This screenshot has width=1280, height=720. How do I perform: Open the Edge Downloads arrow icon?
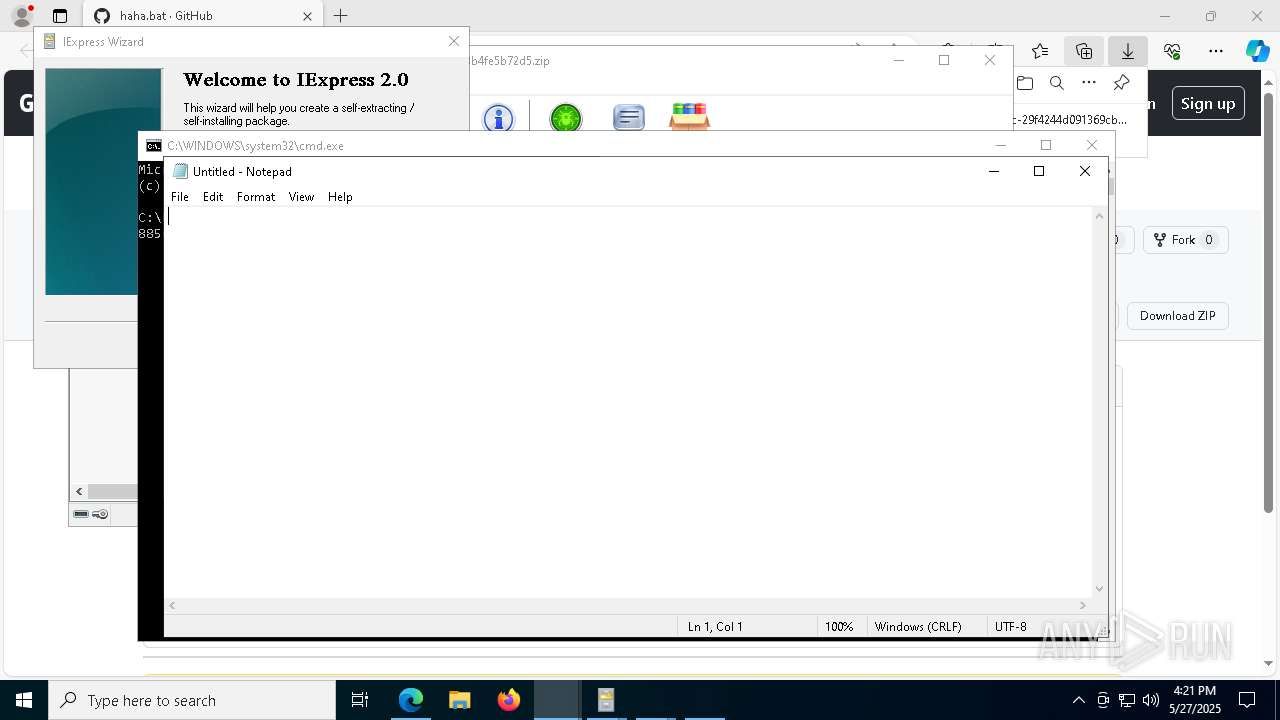(1128, 51)
